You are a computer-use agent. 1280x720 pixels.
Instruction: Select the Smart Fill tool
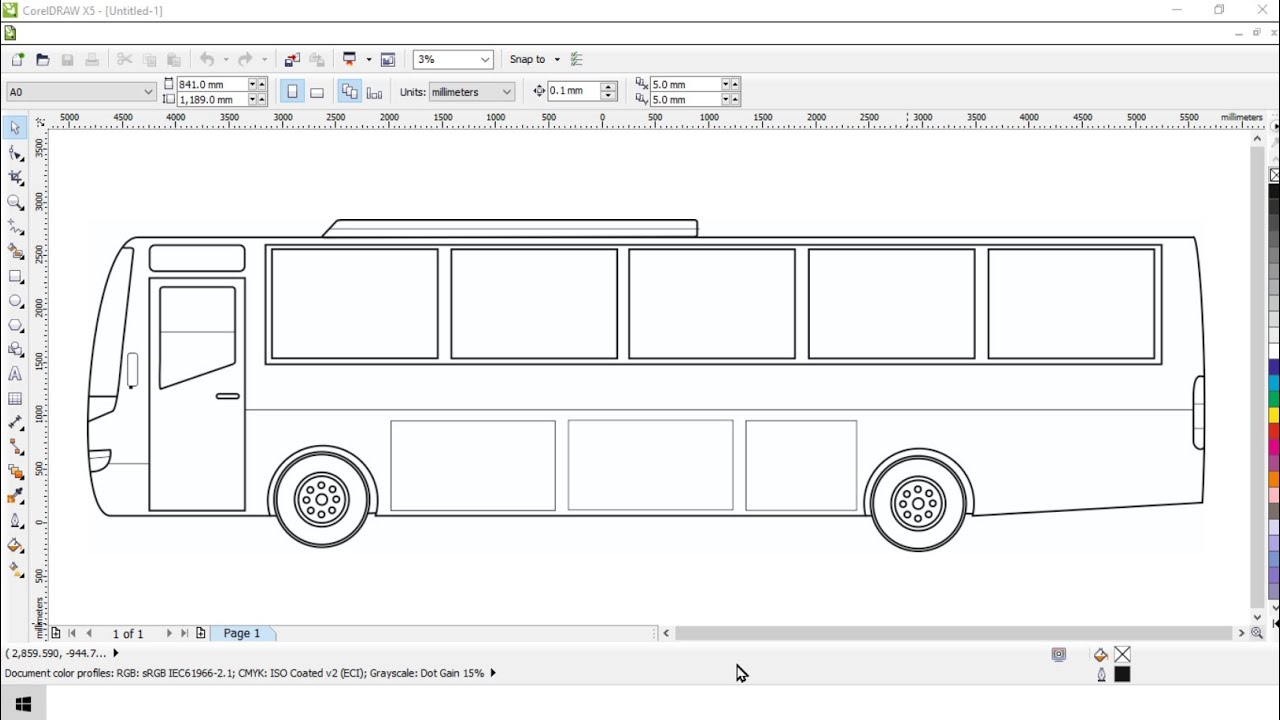[15, 251]
